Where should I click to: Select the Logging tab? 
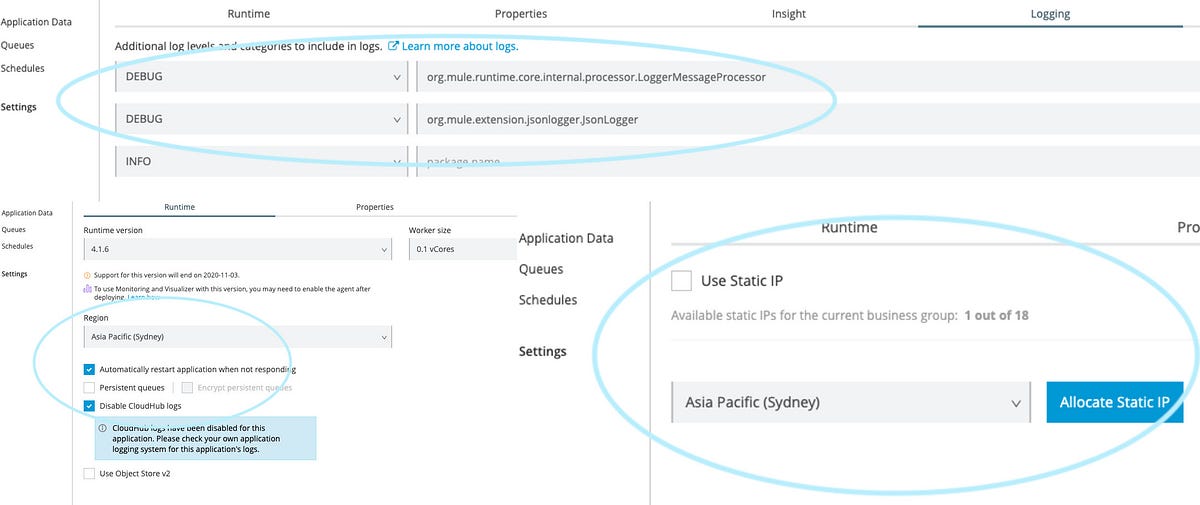(x=1050, y=14)
